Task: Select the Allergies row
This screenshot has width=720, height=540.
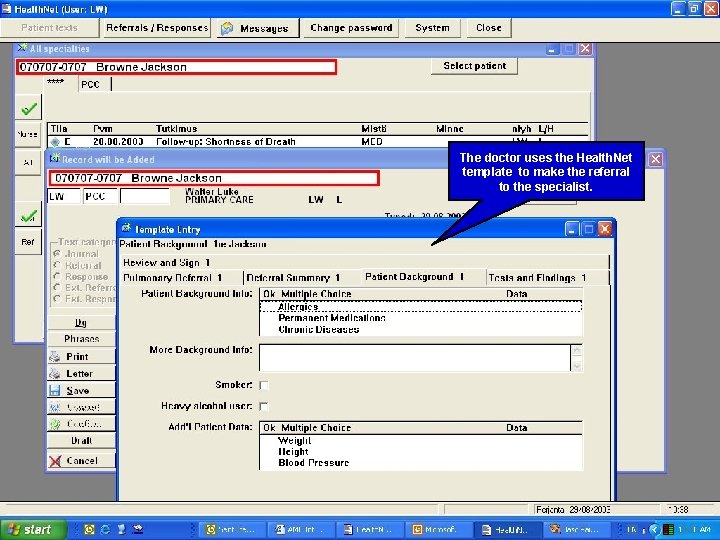Action: [x=421, y=307]
